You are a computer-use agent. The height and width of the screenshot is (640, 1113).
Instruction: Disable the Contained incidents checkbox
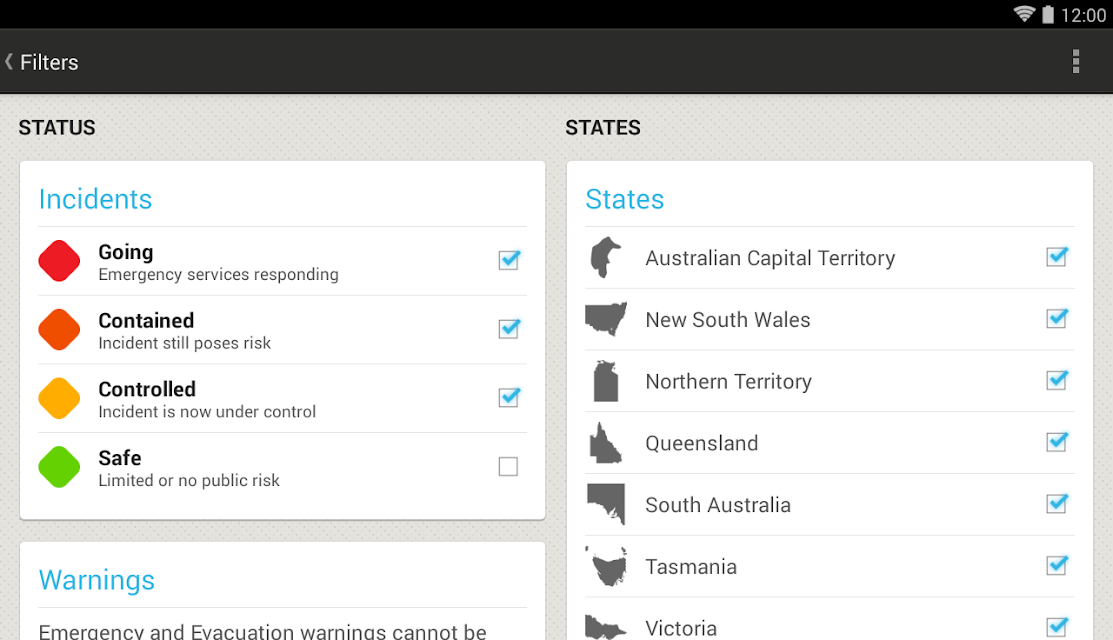coord(509,329)
